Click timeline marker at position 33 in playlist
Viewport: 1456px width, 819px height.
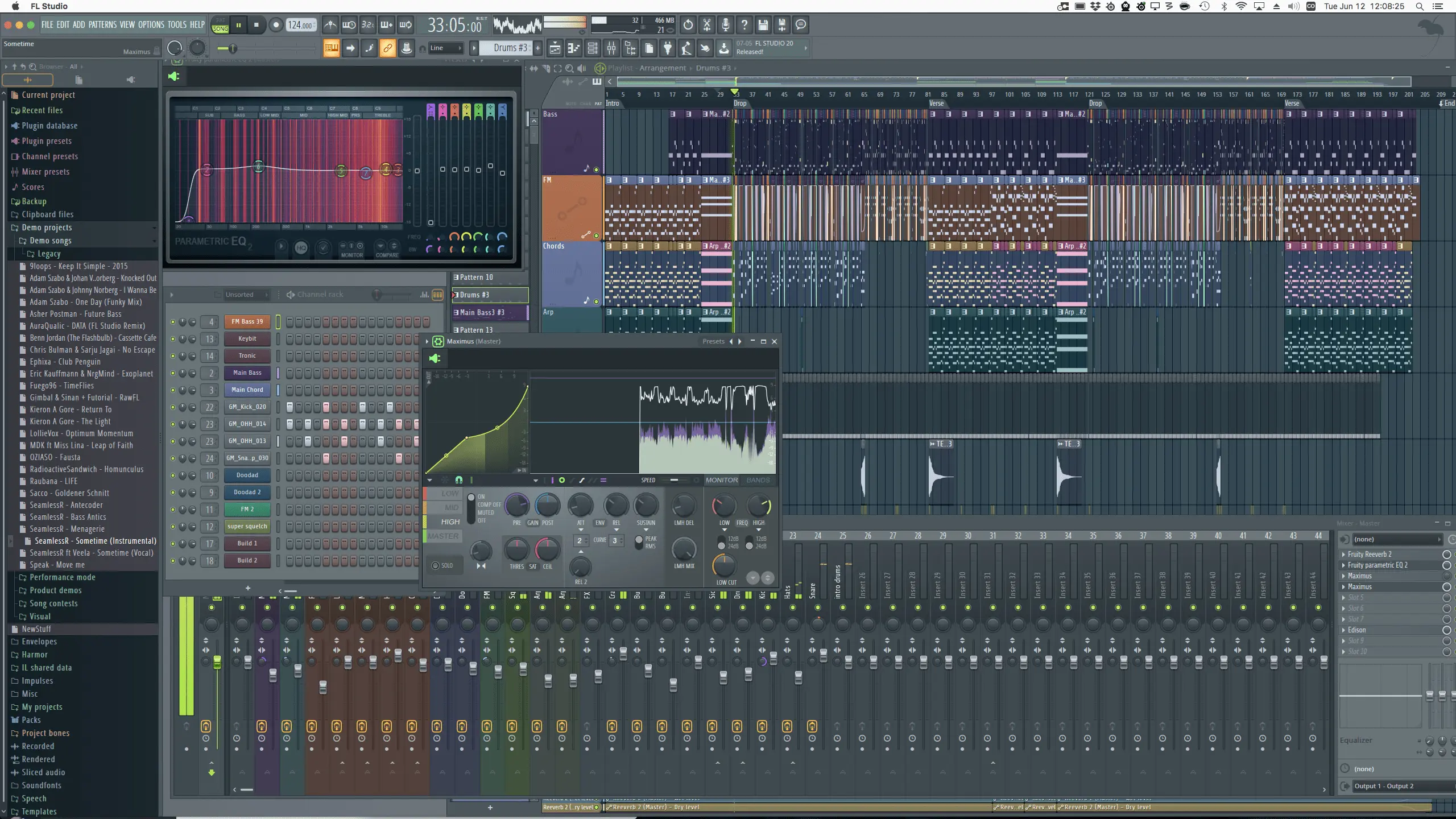(x=735, y=91)
